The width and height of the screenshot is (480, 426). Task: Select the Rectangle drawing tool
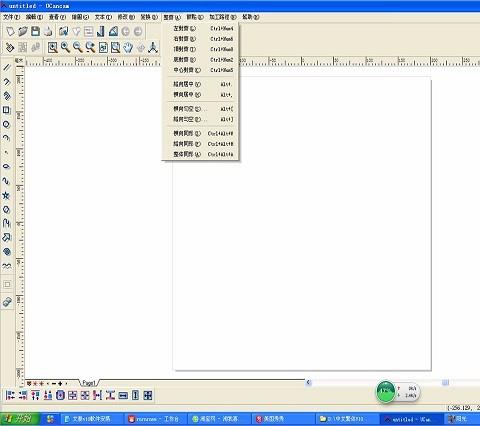point(7,110)
